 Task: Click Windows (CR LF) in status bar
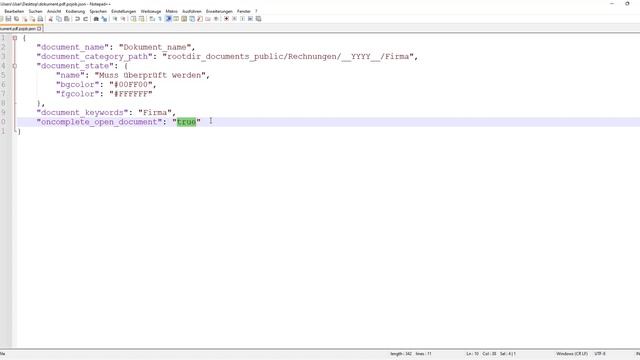tap(571, 354)
